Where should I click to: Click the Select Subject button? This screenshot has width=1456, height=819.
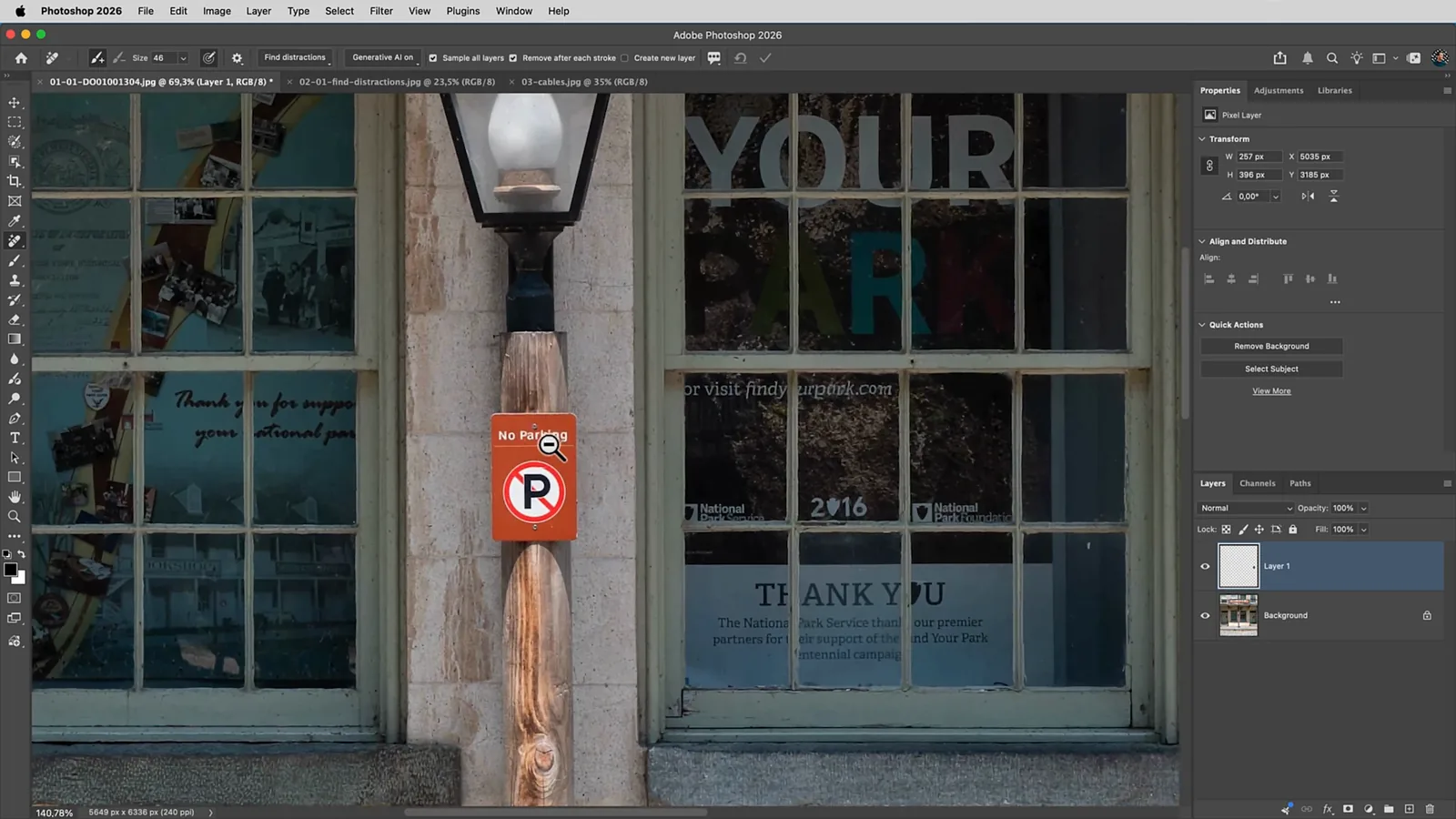coord(1271,369)
